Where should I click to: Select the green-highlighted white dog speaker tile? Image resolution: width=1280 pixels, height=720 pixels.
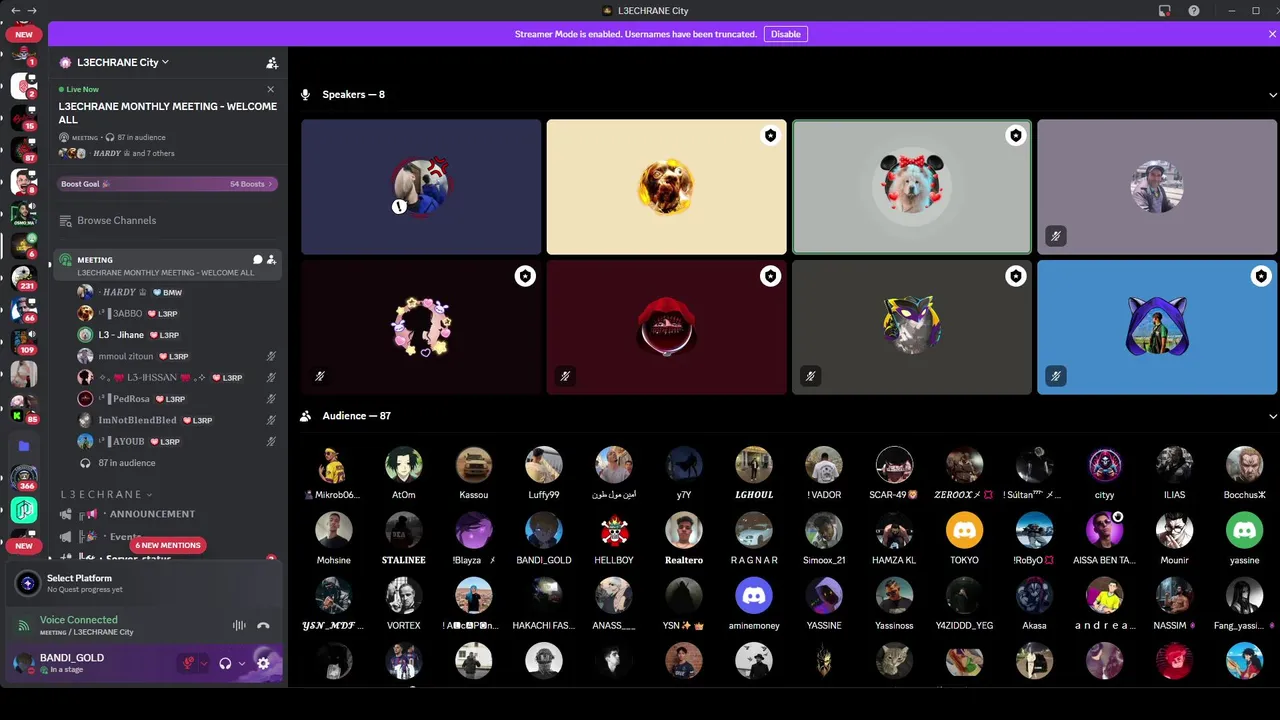[x=911, y=187]
